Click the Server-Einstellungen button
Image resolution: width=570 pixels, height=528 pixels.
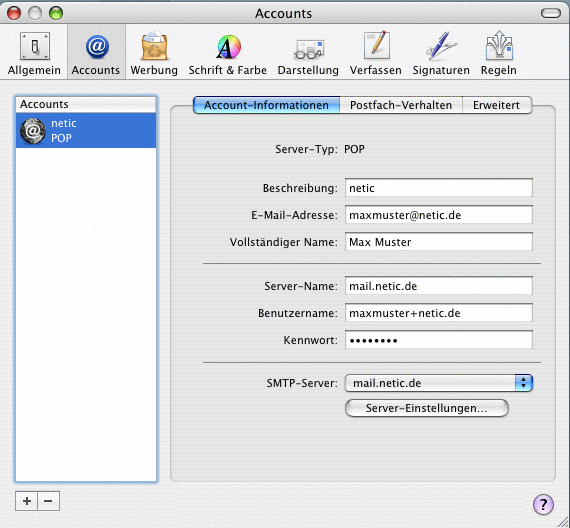coord(426,408)
